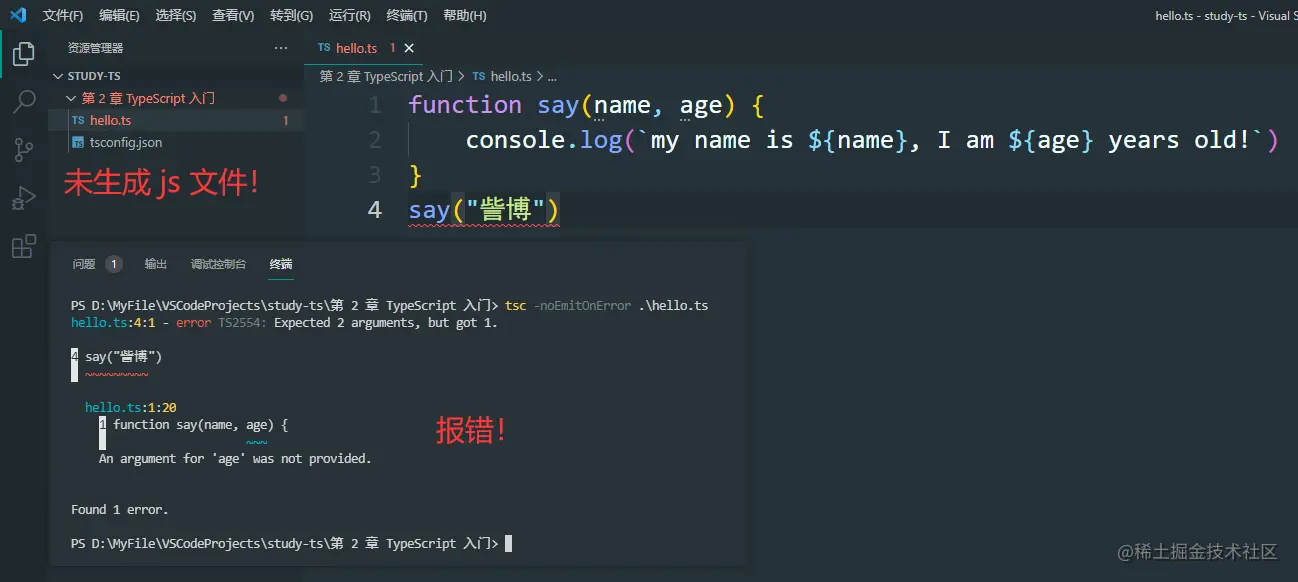Click line number 4 in gutter
Viewport: 1298px width, 582px height.
point(374,211)
